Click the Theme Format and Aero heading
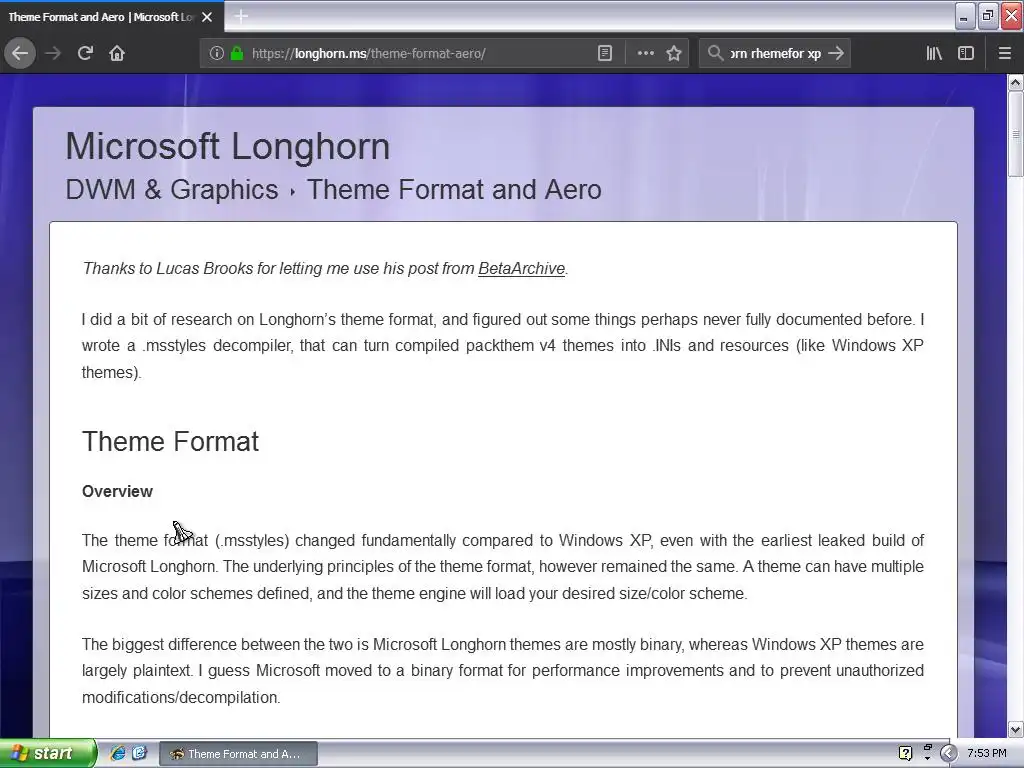This screenshot has height=768, width=1024. point(454,189)
